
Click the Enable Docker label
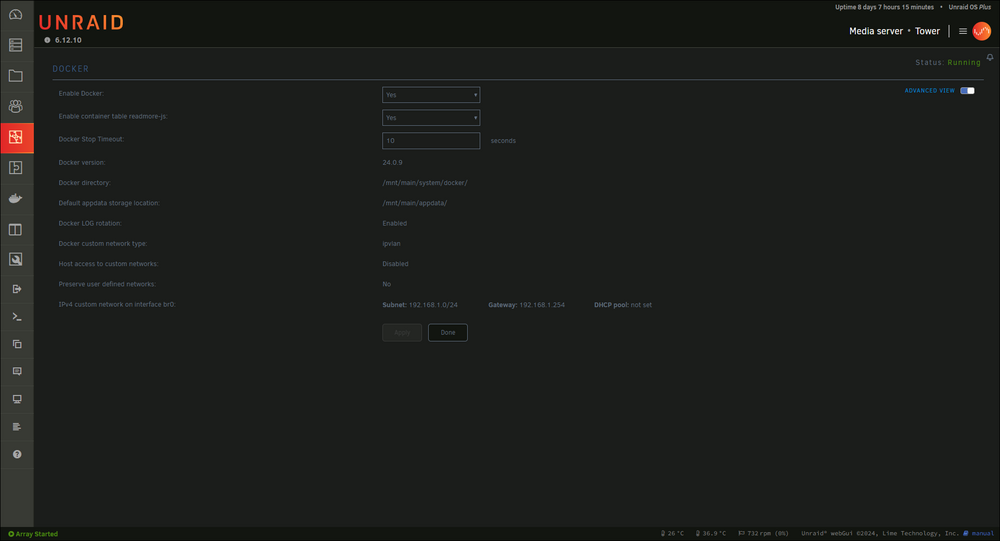pyautogui.click(x=81, y=94)
